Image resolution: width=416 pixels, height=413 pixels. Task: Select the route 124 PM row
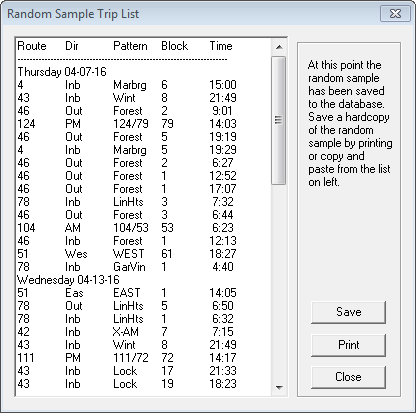[x=127, y=124]
